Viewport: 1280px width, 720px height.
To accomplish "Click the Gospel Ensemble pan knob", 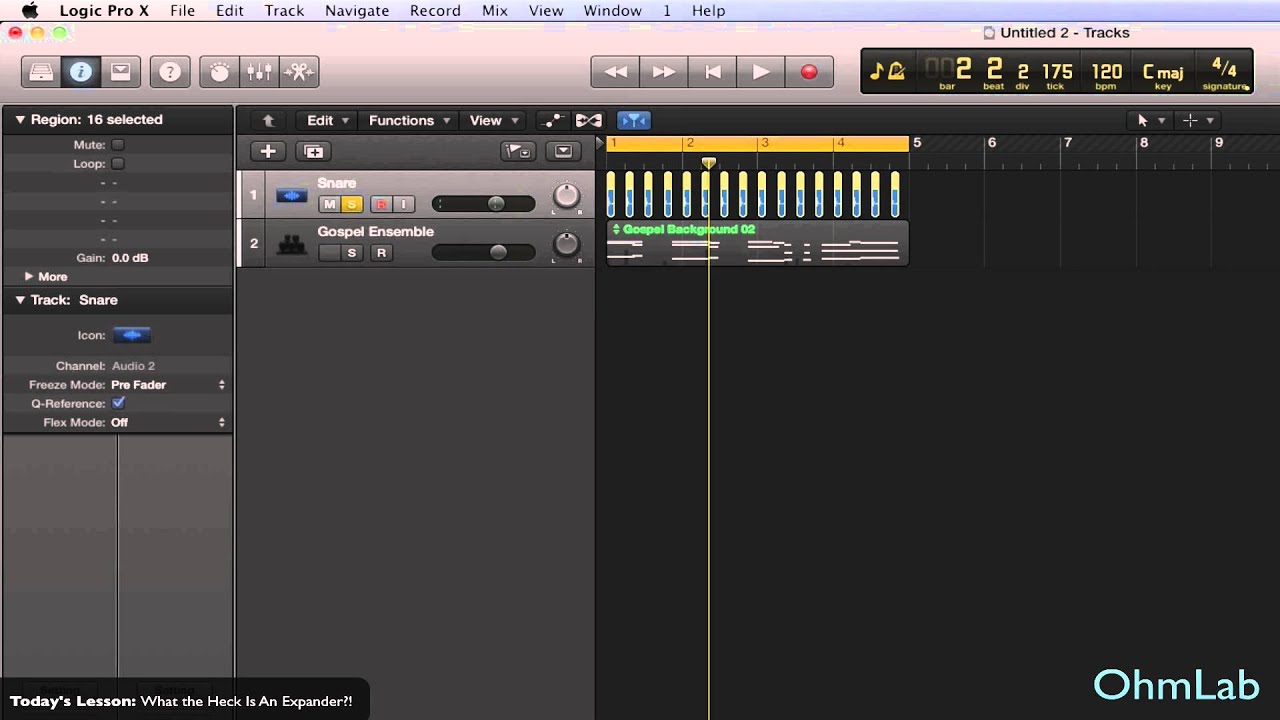I will pyautogui.click(x=566, y=244).
